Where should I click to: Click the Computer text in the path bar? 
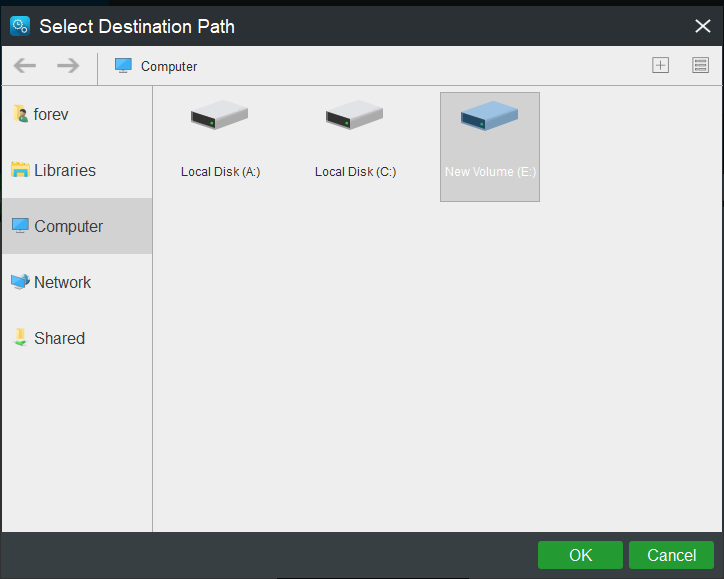click(x=169, y=66)
